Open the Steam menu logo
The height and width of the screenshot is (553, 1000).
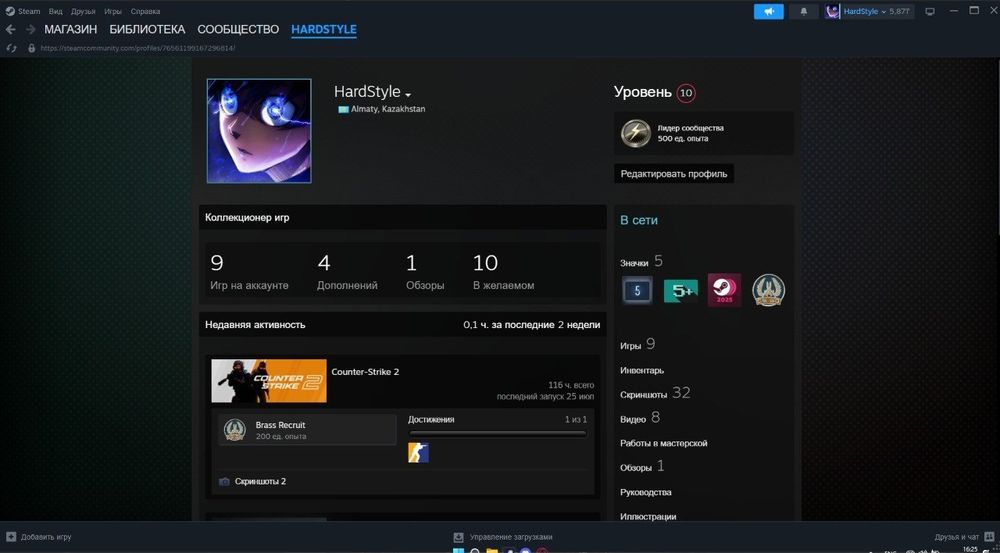[10, 11]
